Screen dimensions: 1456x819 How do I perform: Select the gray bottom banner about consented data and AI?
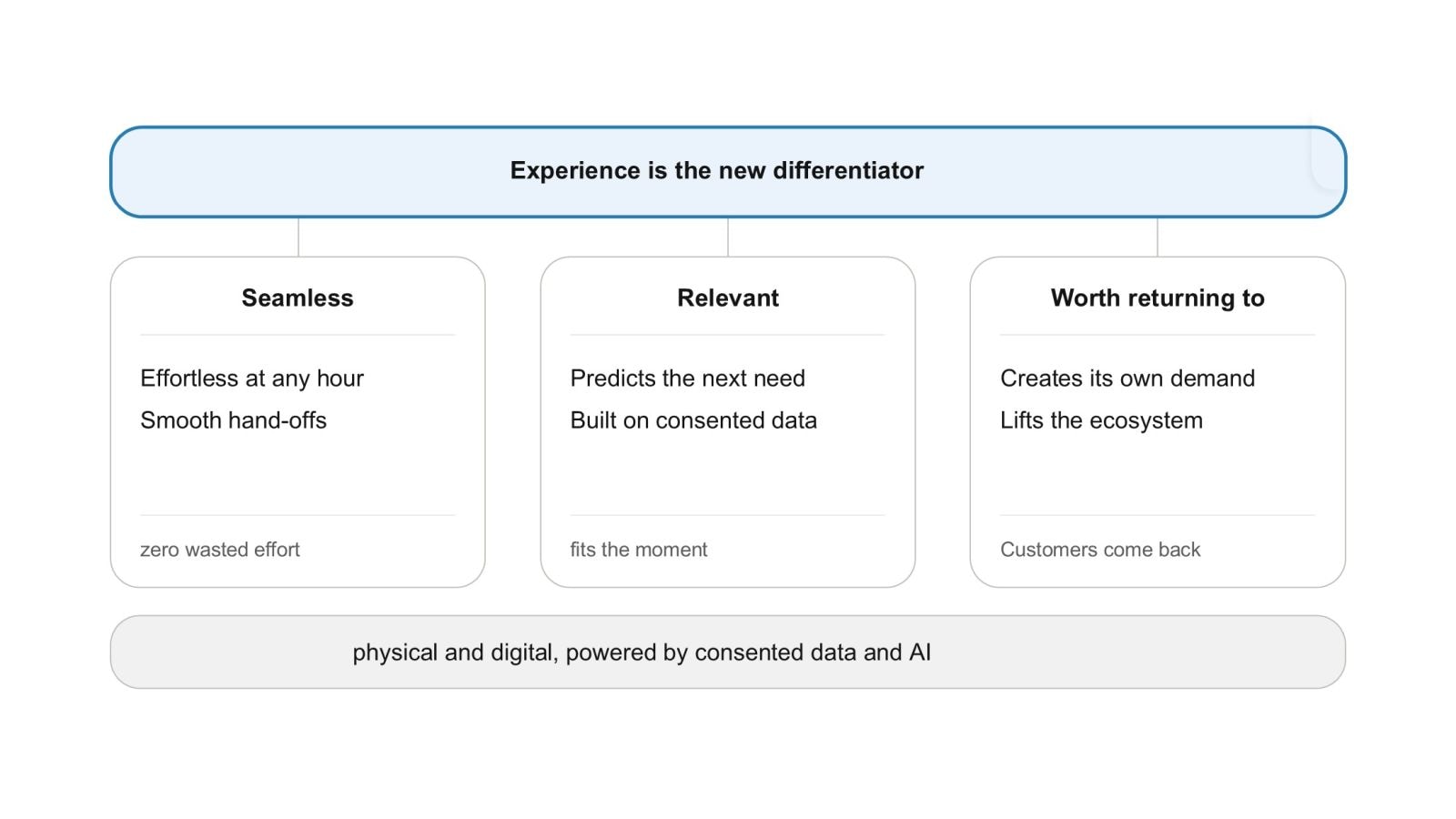(728, 652)
